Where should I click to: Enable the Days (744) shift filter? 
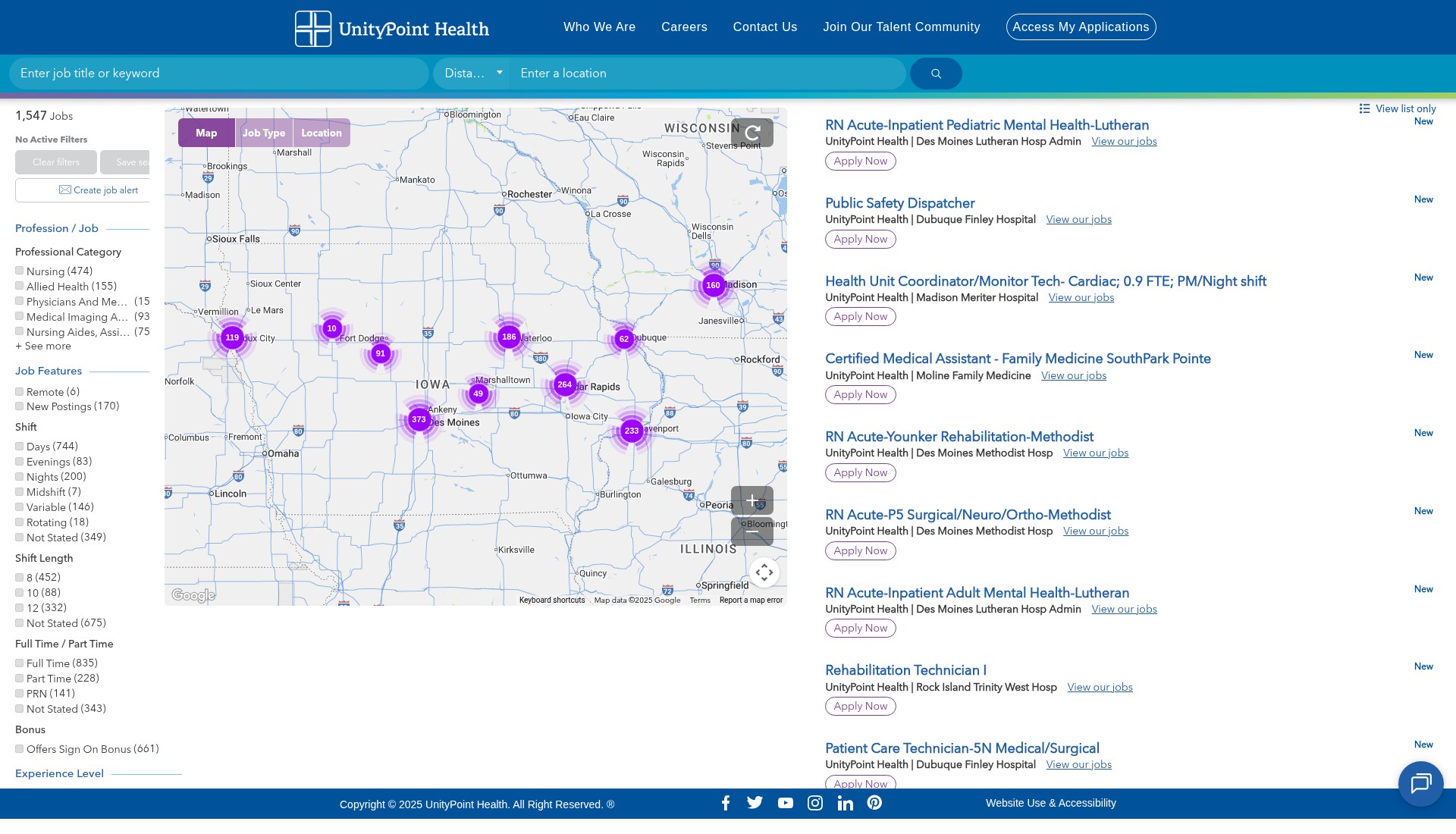point(20,447)
